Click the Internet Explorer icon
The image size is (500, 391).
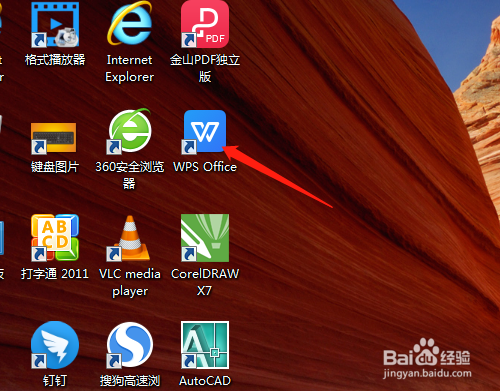pyautogui.click(x=129, y=24)
